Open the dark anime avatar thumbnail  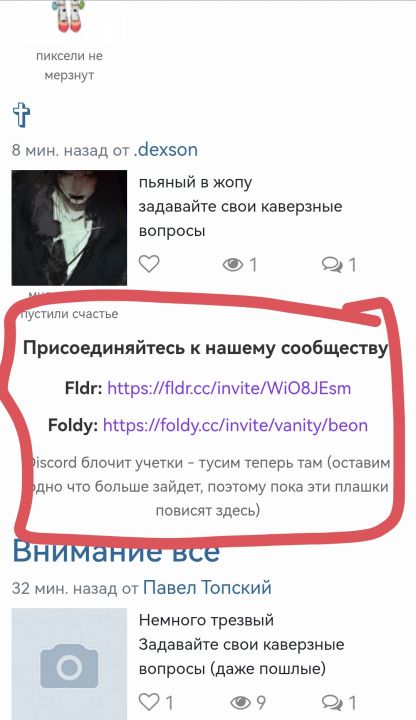pyautogui.click(x=69, y=228)
